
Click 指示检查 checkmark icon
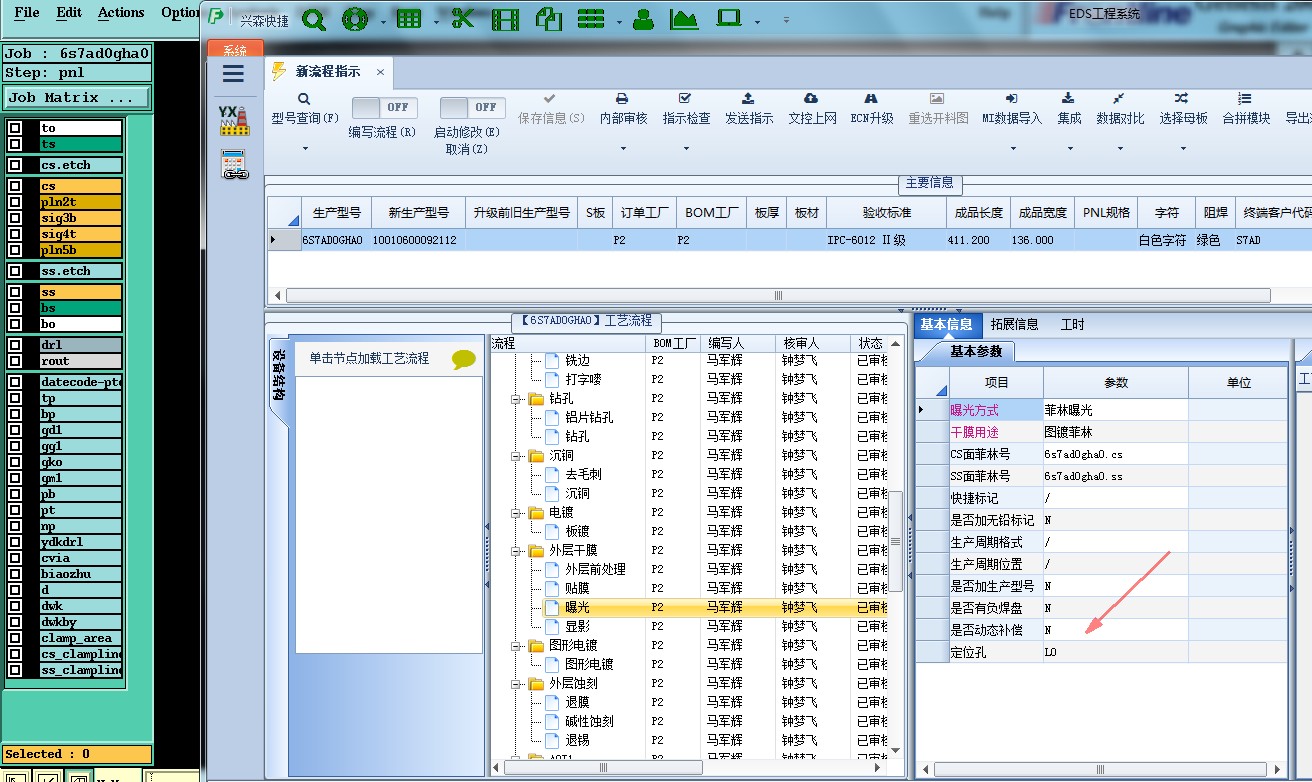[x=685, y=99]
